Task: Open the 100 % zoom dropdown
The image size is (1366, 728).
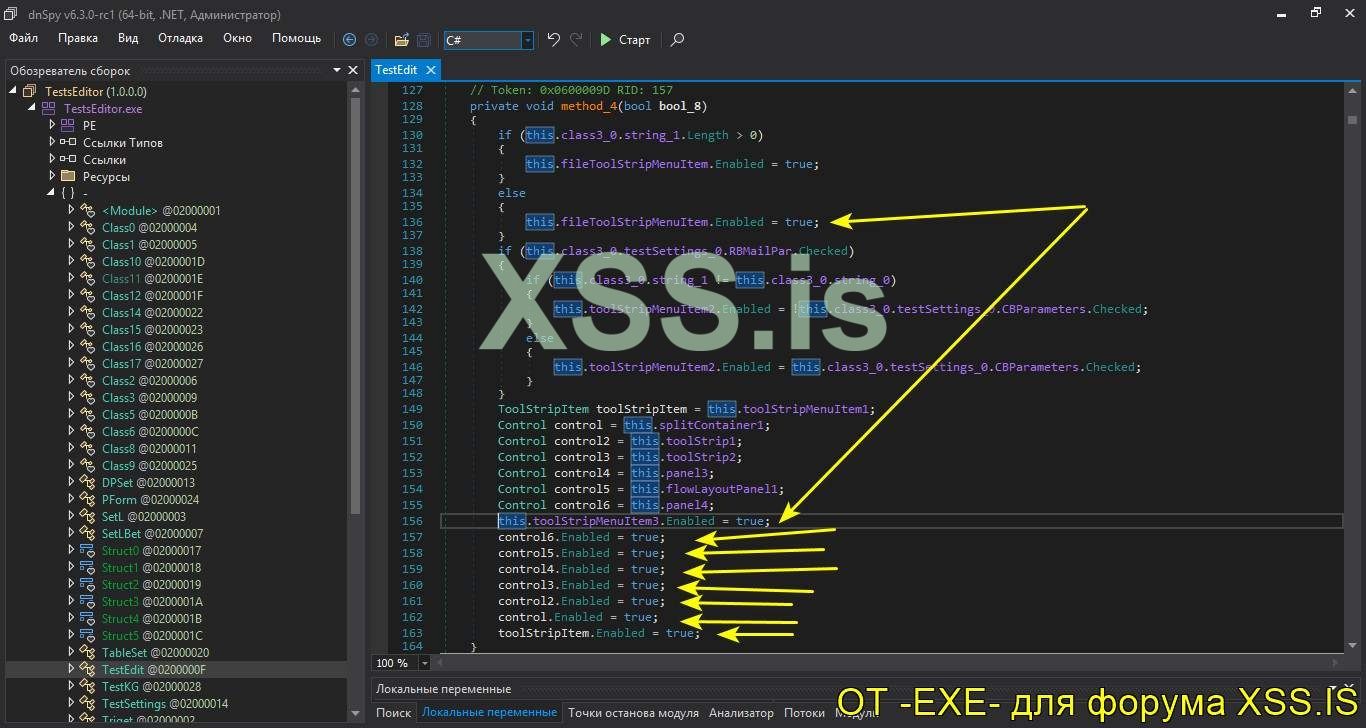Action: [x=426, y=663]
